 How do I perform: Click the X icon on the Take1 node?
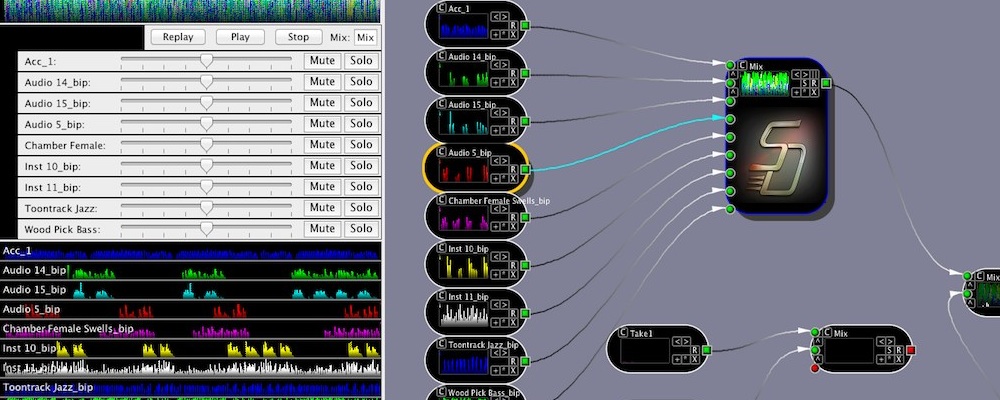(x=695, y=360)
